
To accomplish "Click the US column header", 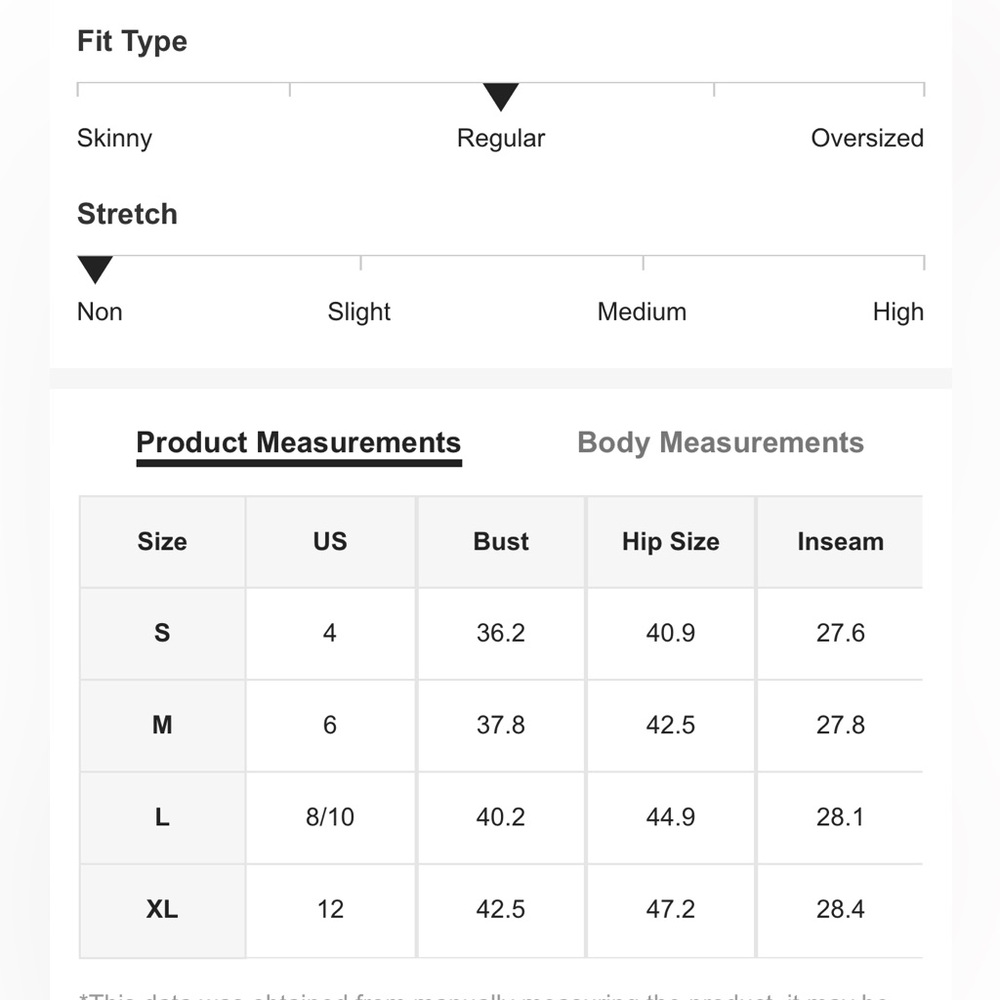I will pos(330,541).
